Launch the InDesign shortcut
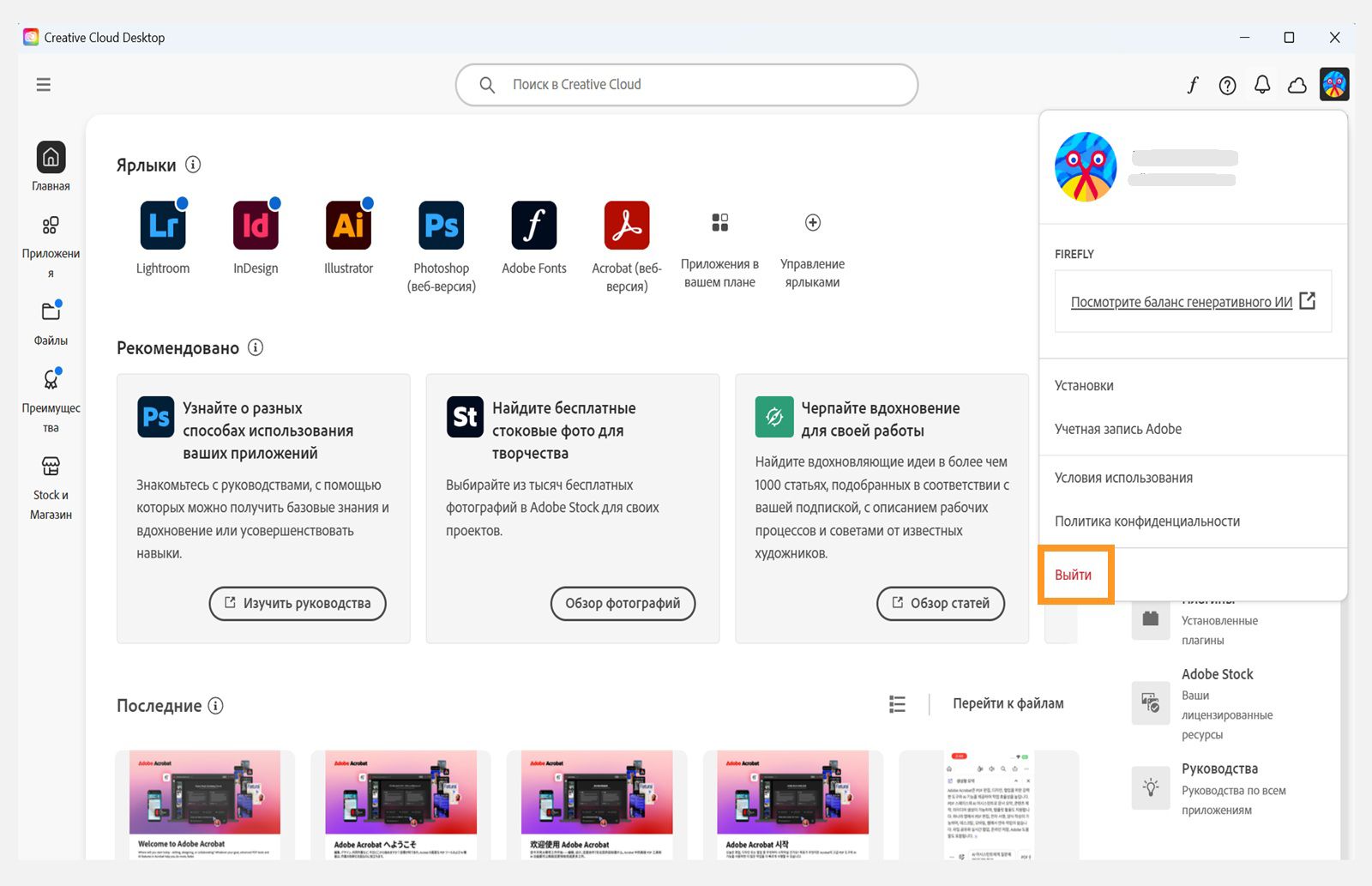This screenshot has height=886, width=1372. (x=256, y=225)
